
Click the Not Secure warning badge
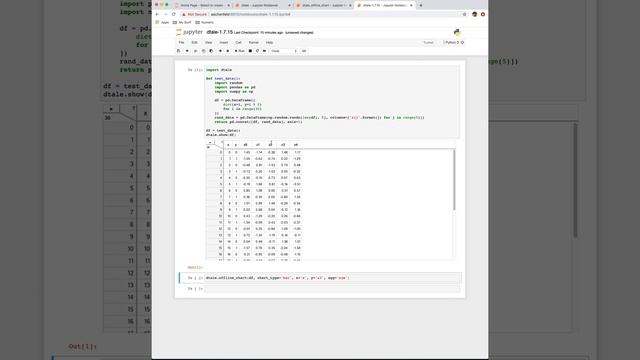pos(195,14)
